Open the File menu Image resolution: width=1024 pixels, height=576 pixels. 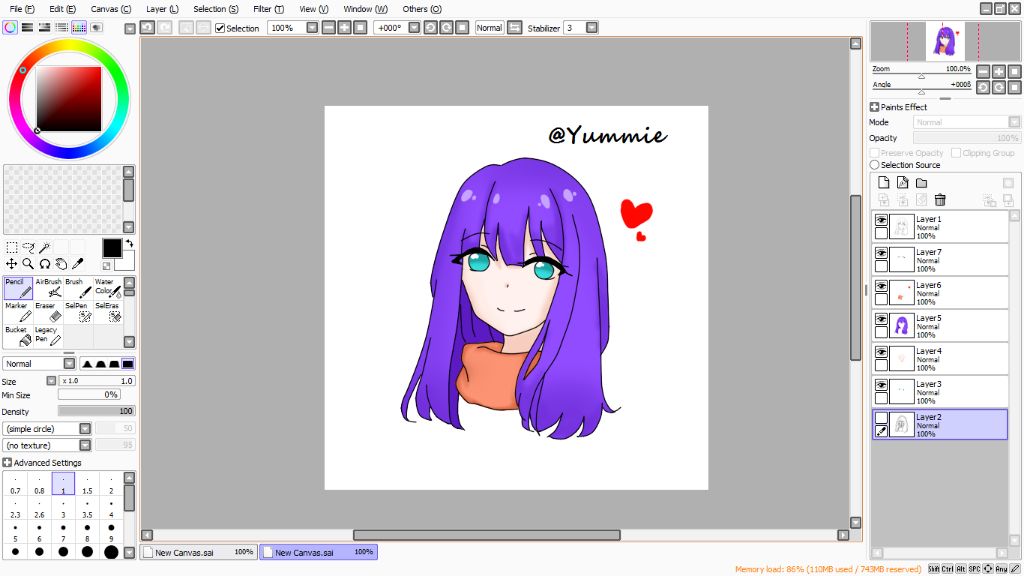[22, 9]
